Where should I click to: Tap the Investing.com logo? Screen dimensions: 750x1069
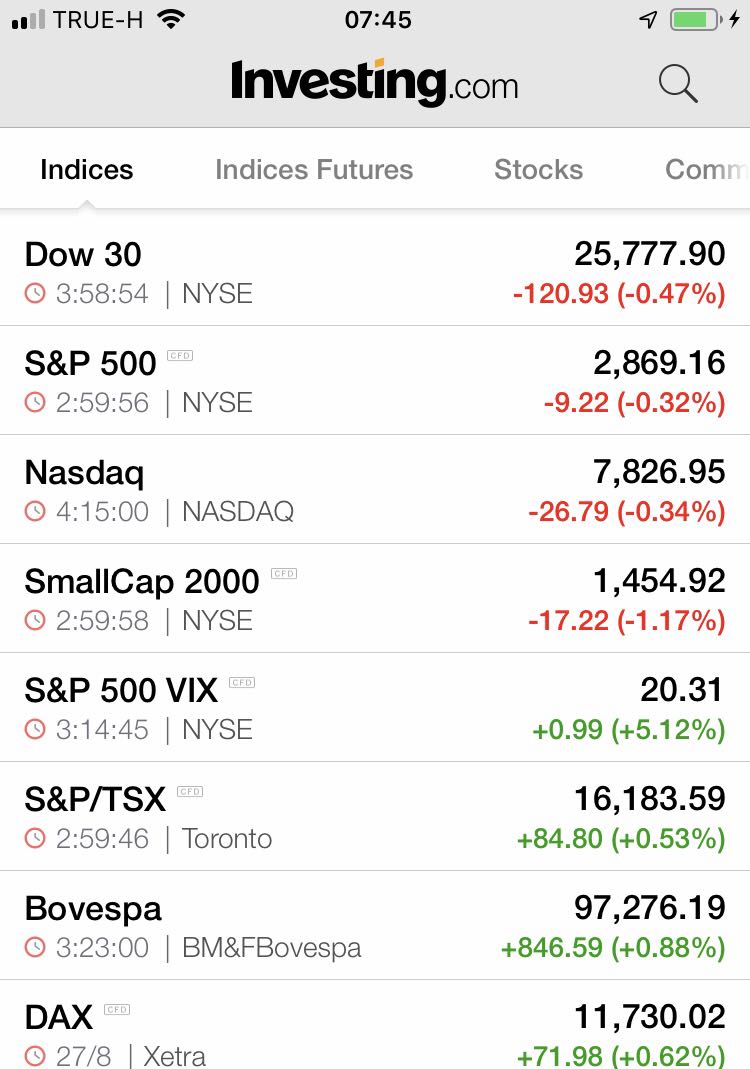pos(374,83)
